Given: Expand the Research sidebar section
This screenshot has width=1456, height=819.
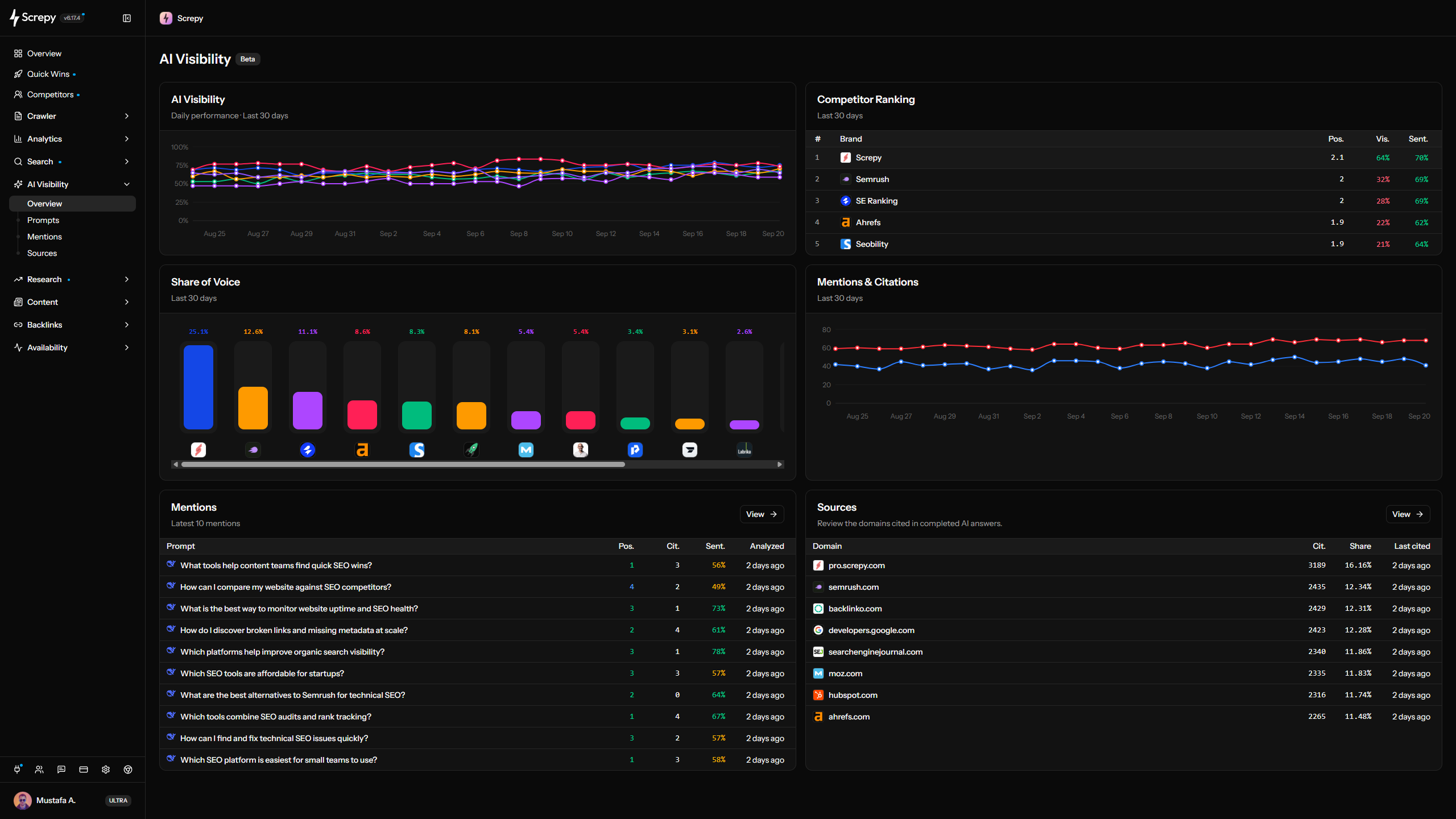Looking at the screenshot, I should coord(72,279).
